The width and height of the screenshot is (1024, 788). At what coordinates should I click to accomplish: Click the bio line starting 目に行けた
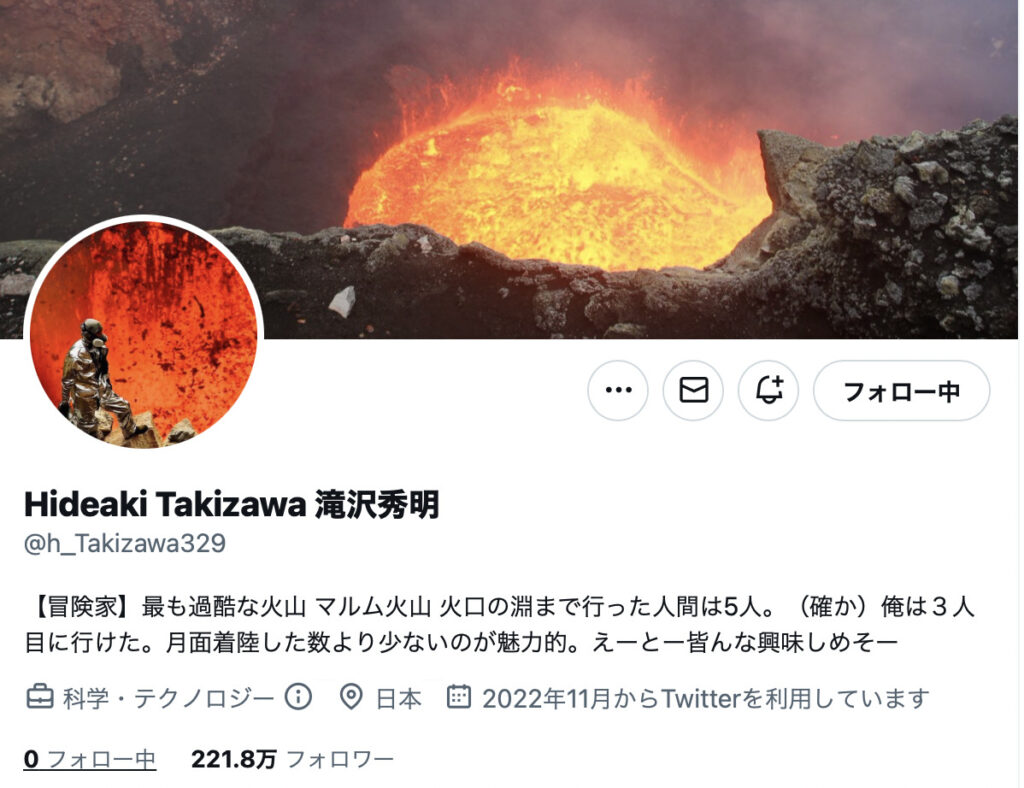coord(461,643)
